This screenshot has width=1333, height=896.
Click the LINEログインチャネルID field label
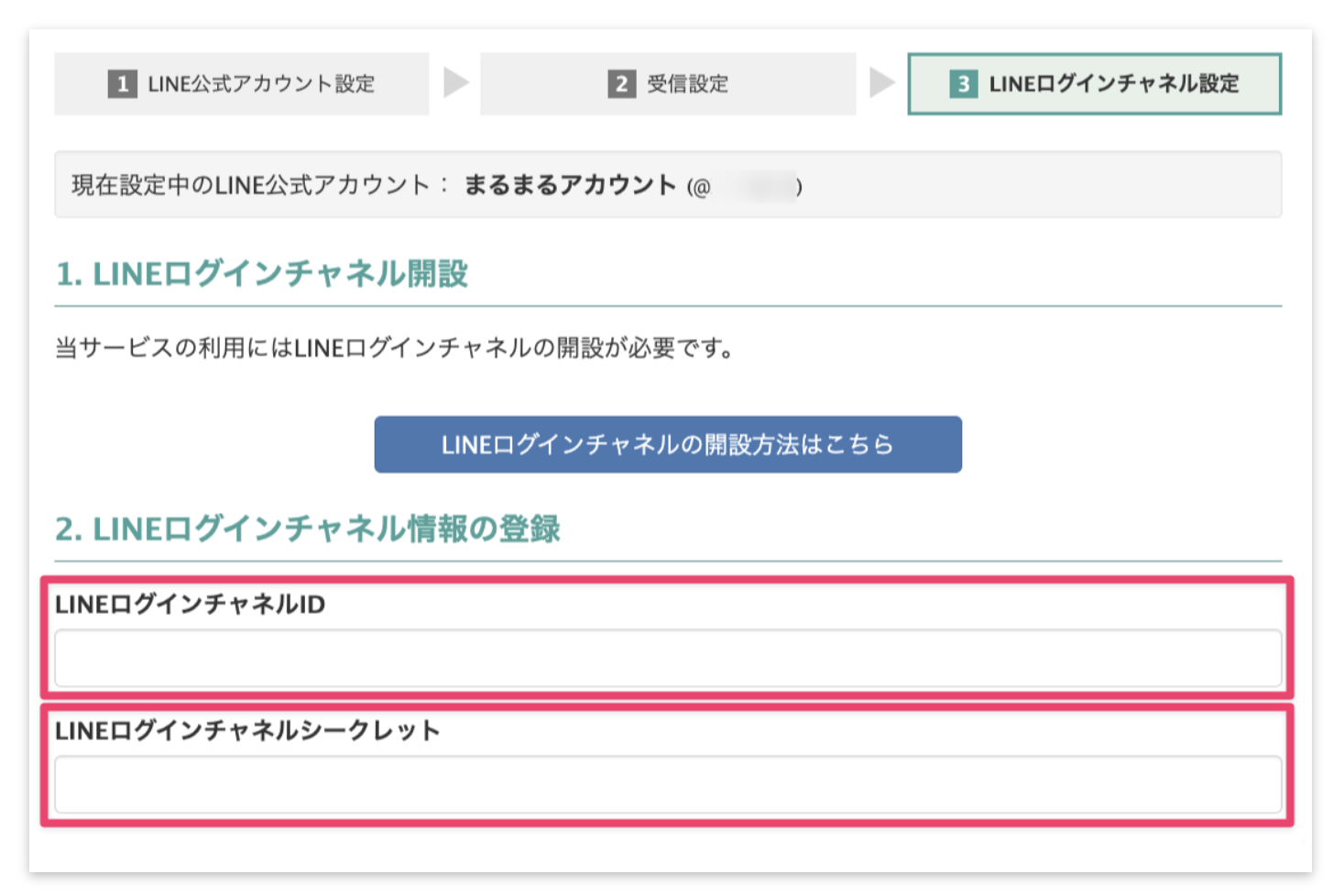tap(190, 602)
